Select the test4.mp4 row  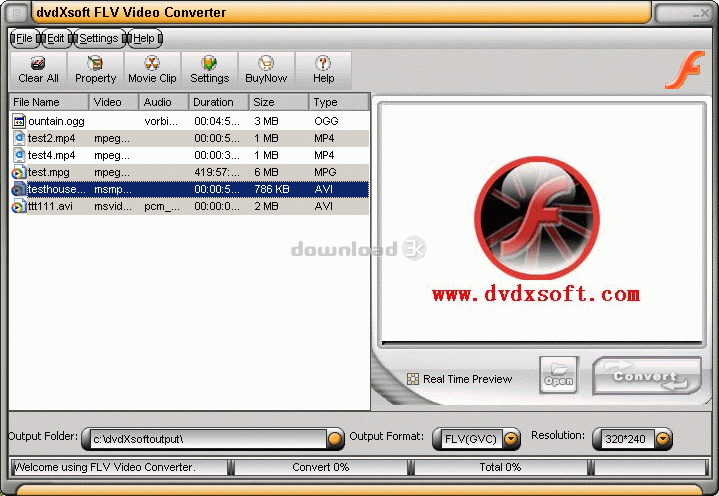[x=189, y=155]
